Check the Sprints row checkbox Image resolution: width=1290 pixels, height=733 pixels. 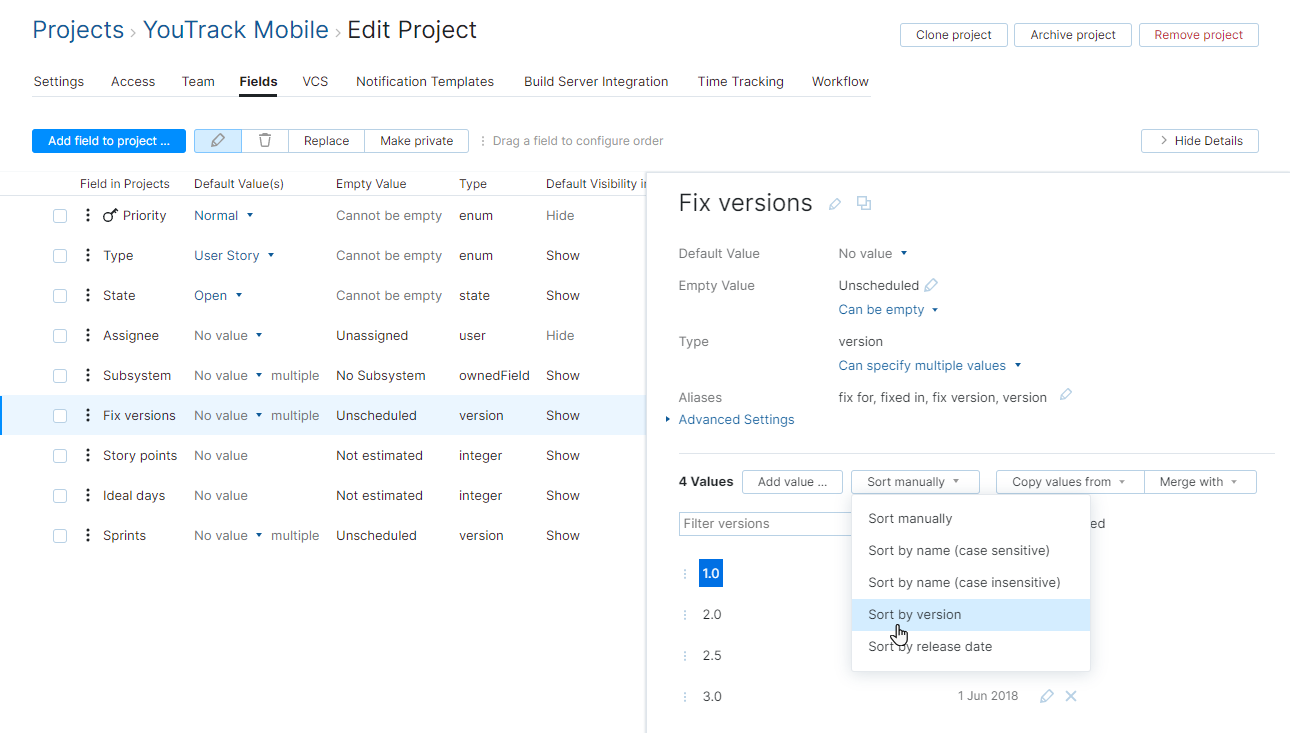59,535
